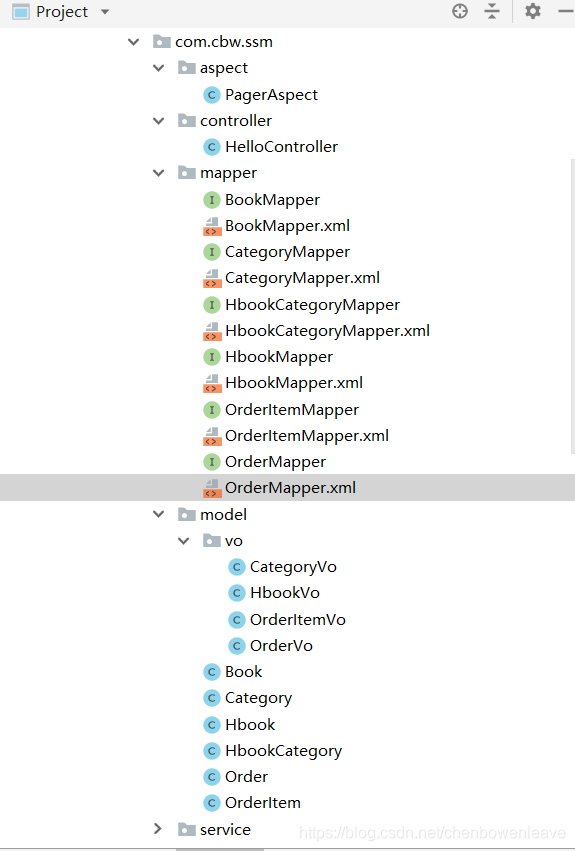
Task: Expand the service package chevron
Action: (158, 829)
